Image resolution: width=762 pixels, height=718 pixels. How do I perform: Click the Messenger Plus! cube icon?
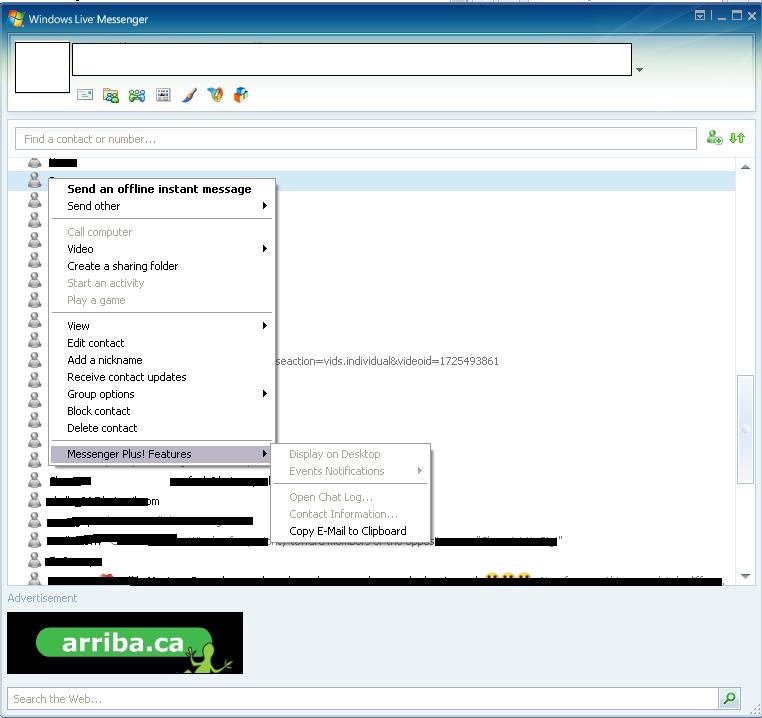pos(240,95)
